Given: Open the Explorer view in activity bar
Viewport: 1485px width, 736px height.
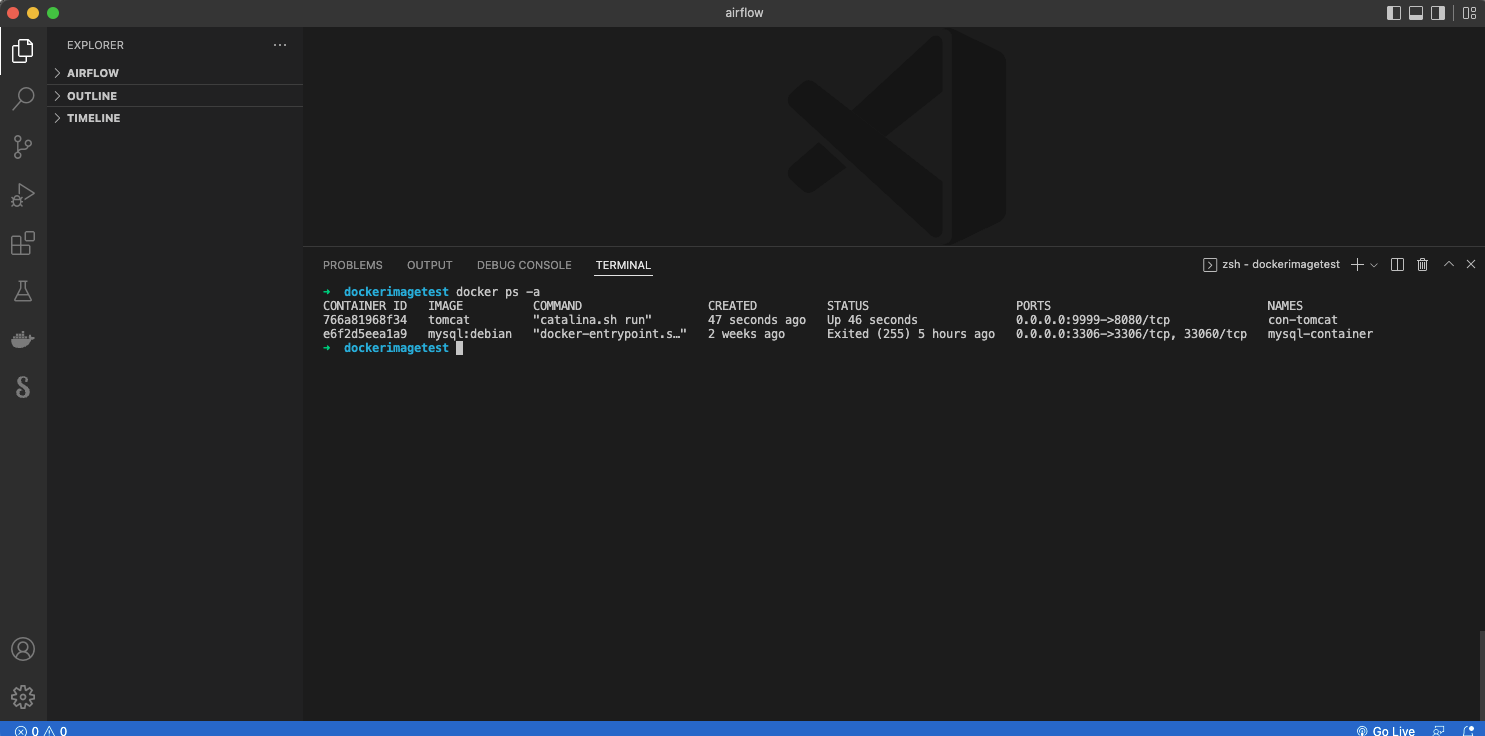Looking at the screenshot, I should [x=23, y=50].
